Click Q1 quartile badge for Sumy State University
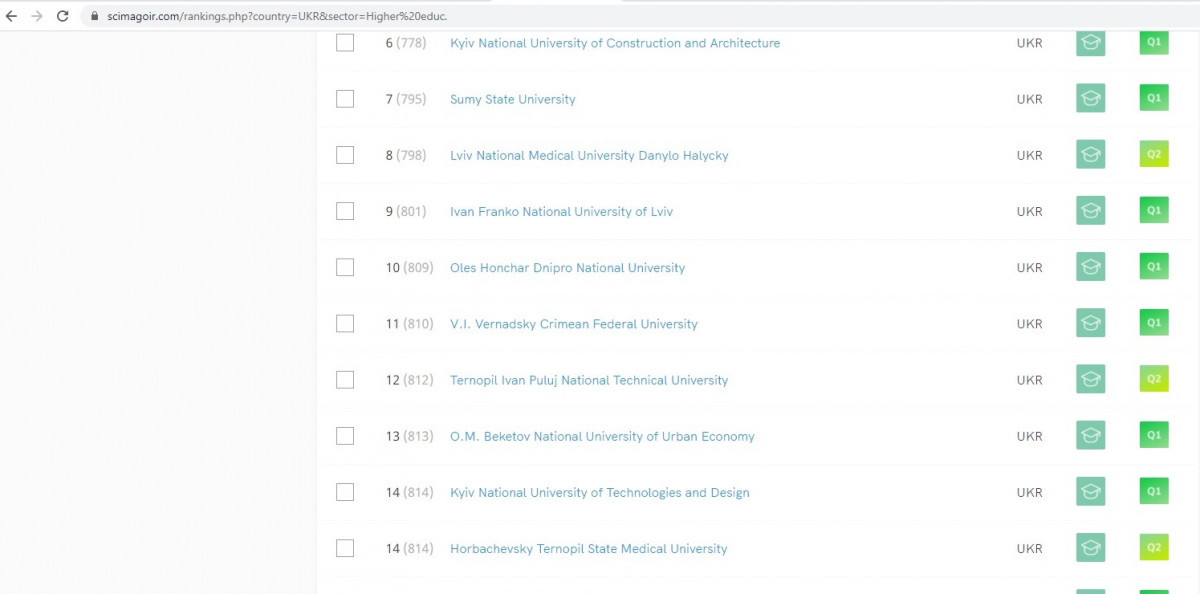This screenshot has width=1200, height=594. (x=1154, y=99)
